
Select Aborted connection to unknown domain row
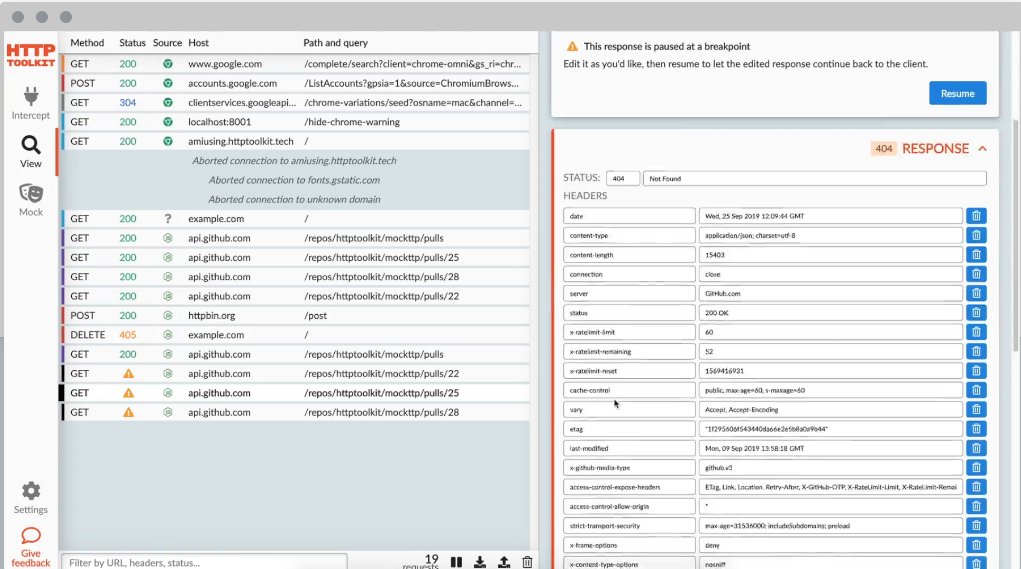click(296, 199)
